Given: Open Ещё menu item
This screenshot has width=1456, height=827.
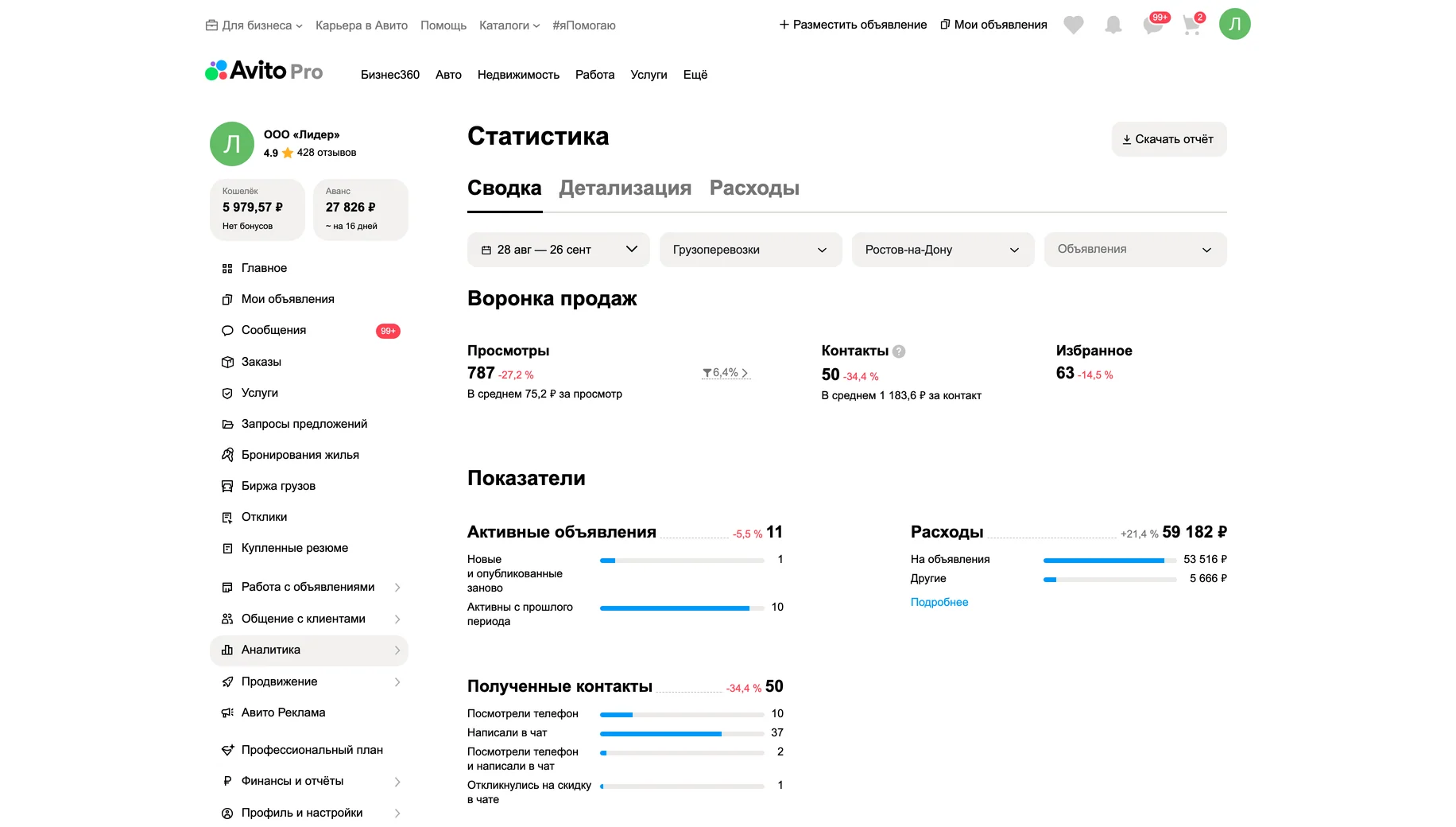Looking at the screenshot, I should pos(695,75).
